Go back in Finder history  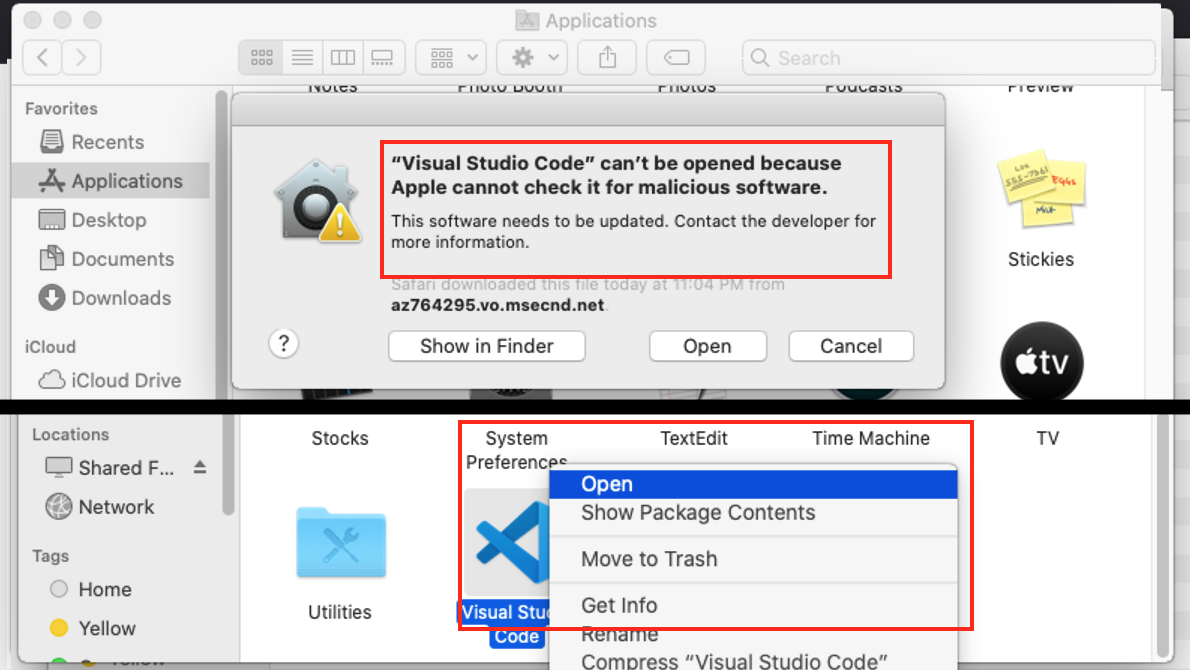click(x=42, y=58)
